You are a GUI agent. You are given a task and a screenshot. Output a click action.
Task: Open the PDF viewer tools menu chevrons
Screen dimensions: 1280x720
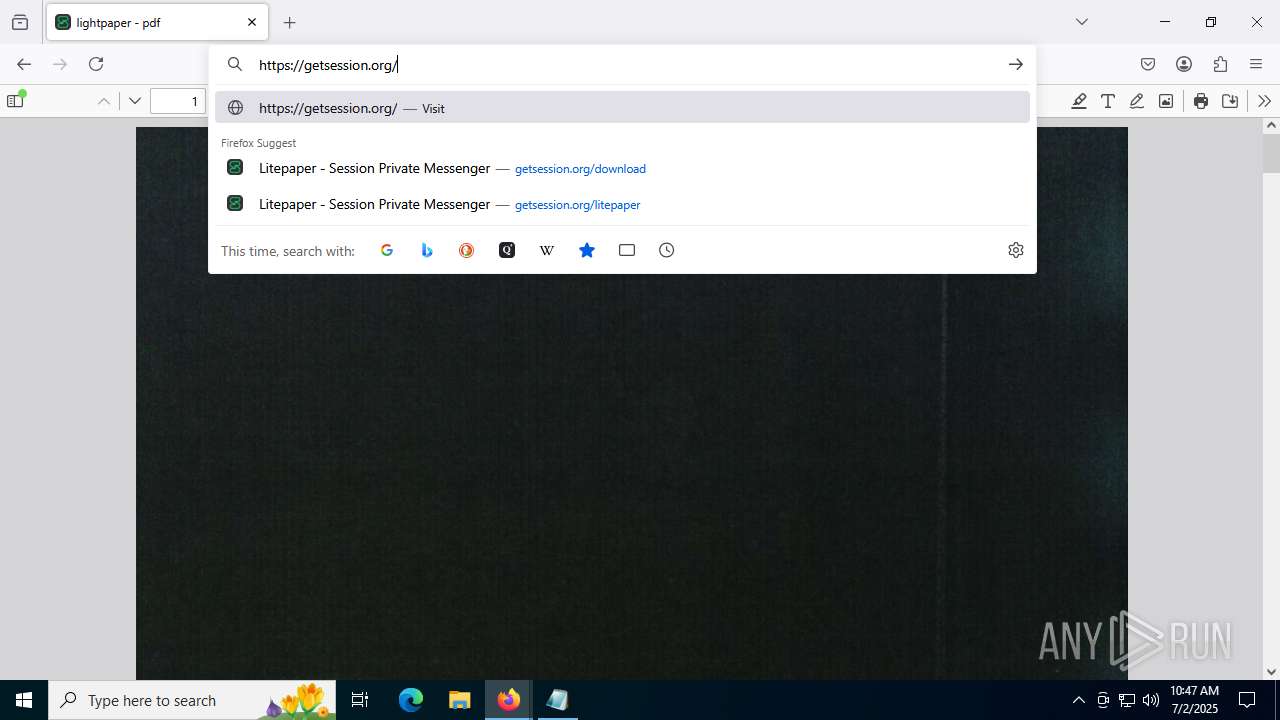1265,101
